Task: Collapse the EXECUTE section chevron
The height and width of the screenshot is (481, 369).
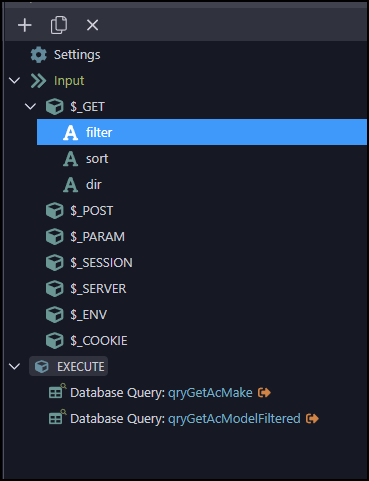Action: (14, 367)
